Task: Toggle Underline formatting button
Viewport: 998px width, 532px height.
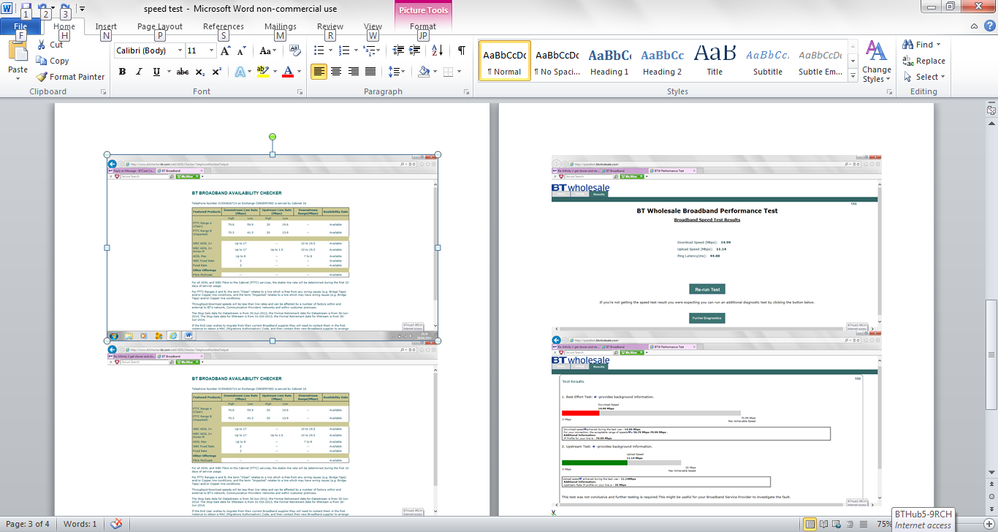Action: (x=156, y=72)
